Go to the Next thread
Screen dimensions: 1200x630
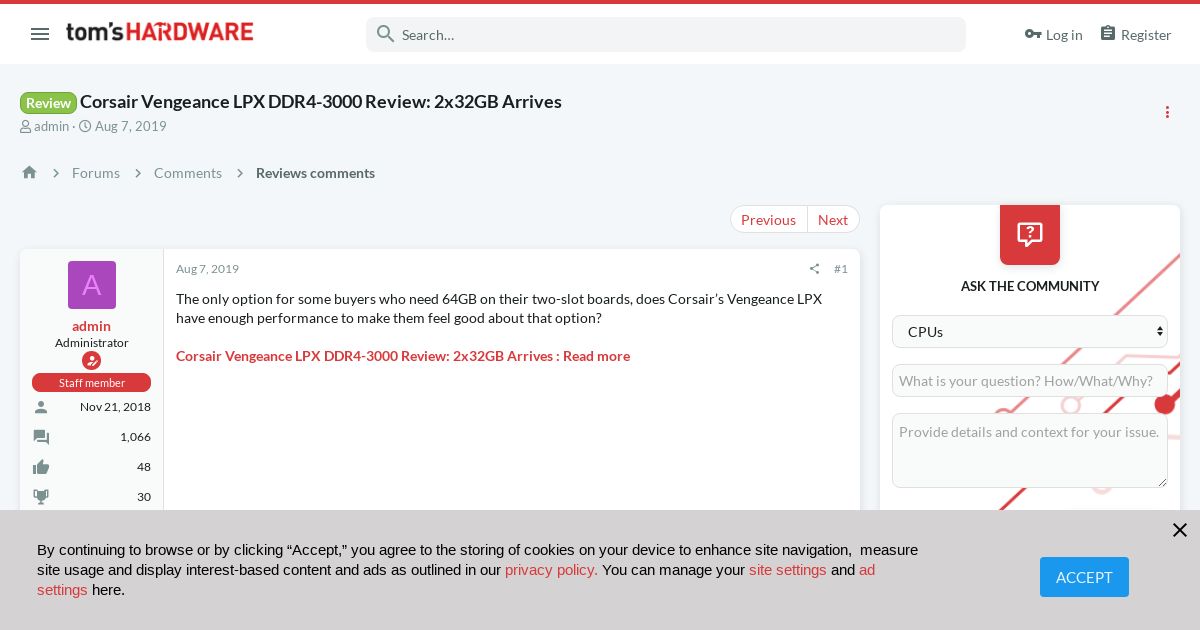point(833,219)
